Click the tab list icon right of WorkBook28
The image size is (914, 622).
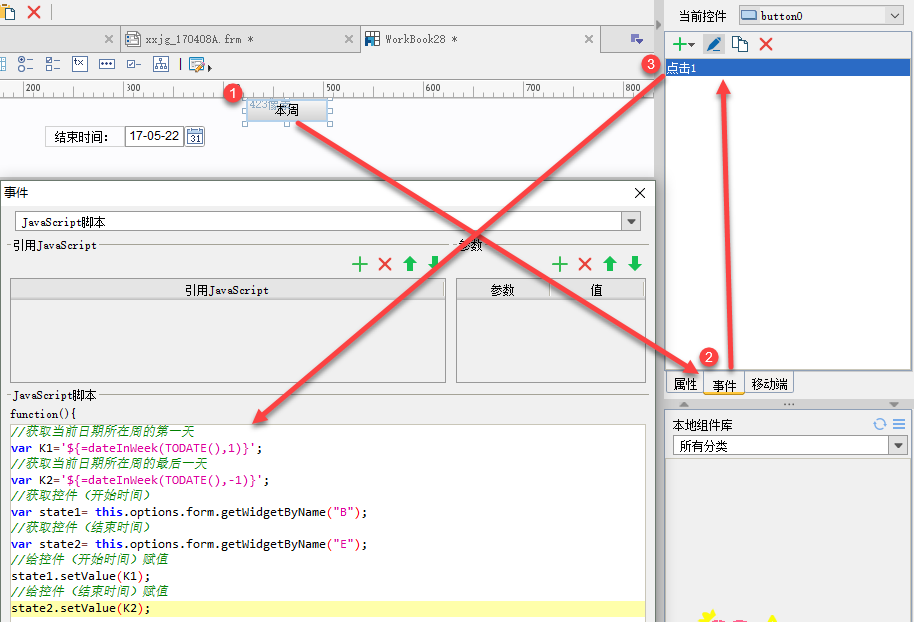point(637,39)
